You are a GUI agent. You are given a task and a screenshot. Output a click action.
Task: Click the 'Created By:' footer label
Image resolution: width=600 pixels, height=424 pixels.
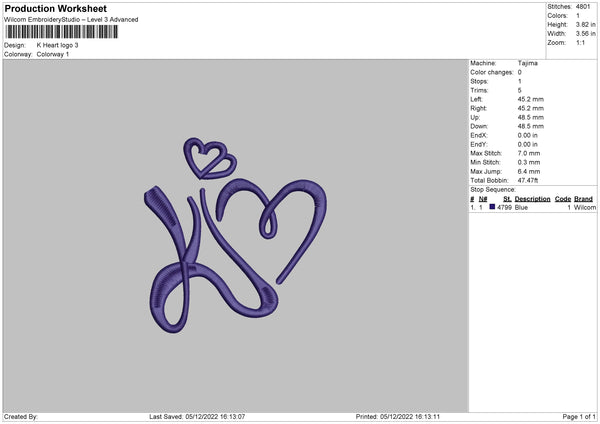21,417
